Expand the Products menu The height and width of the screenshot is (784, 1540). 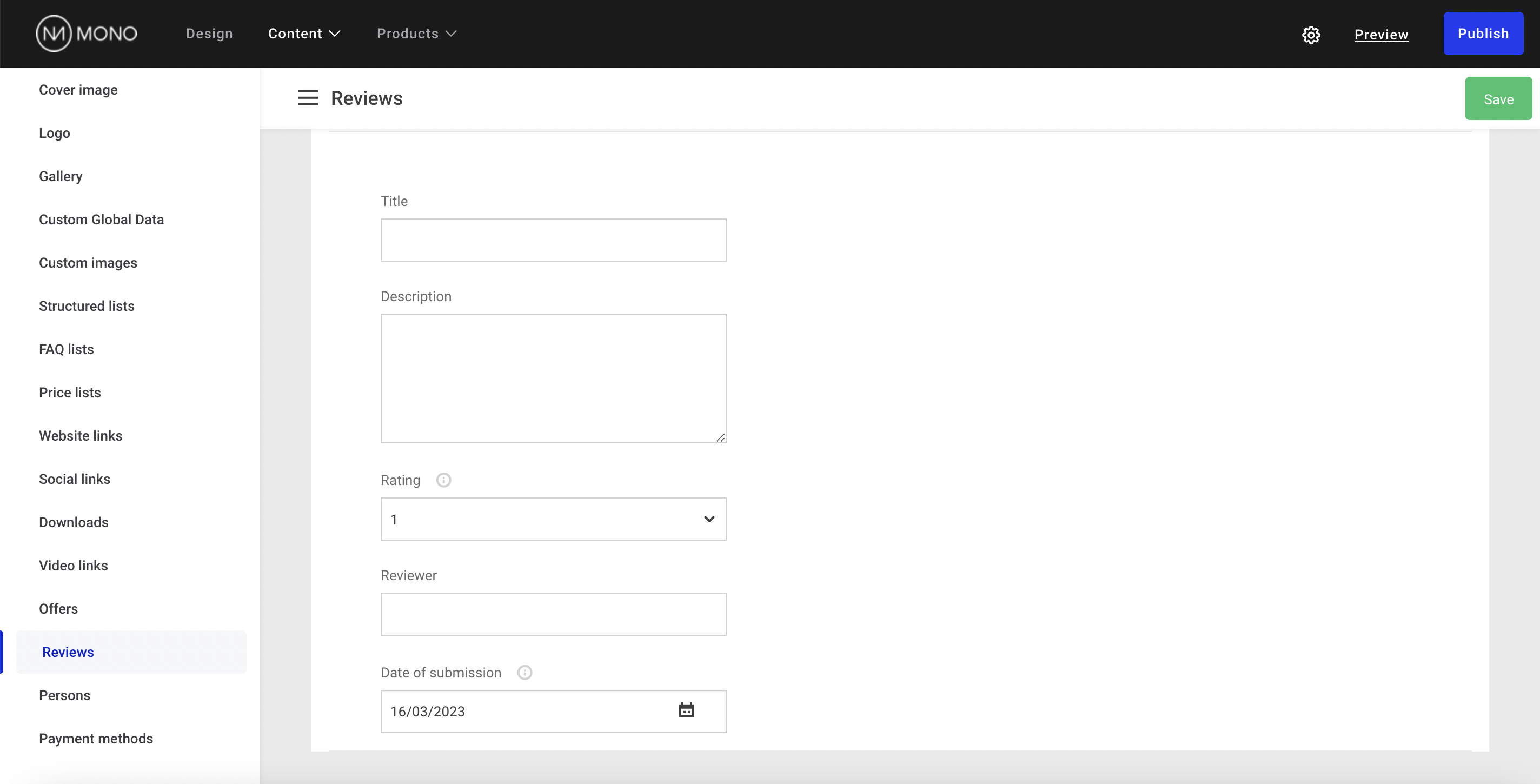coord(417,34)
